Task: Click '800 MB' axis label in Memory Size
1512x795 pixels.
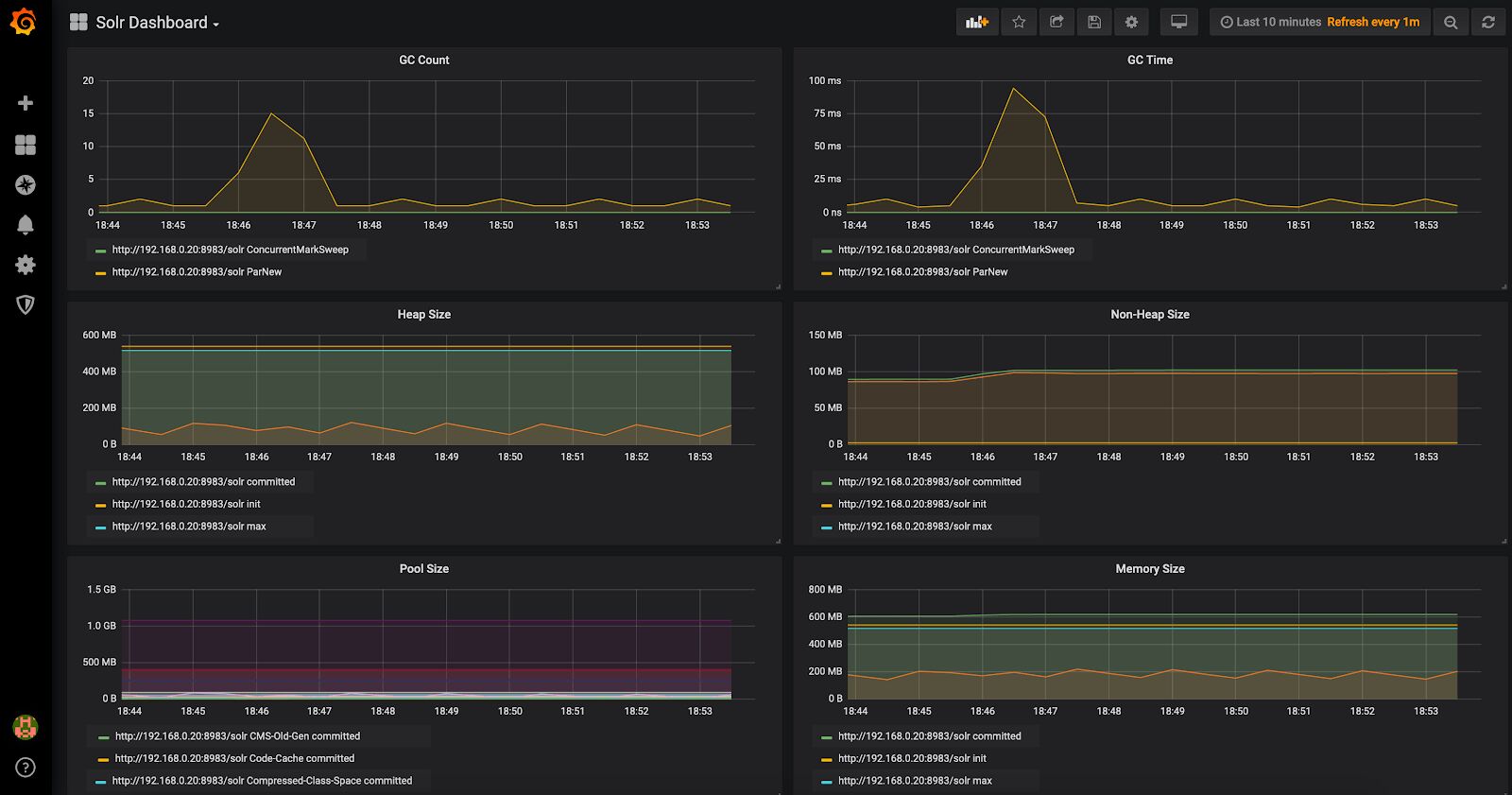Action: point(825,589)
